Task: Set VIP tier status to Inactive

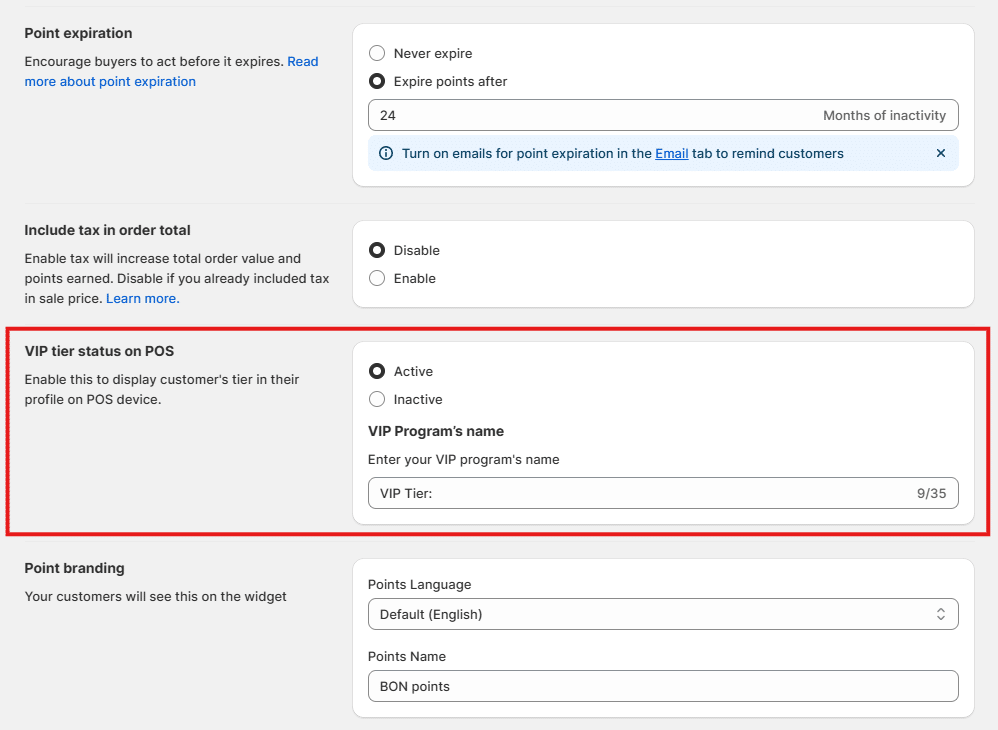Action: tap(377, 399)
